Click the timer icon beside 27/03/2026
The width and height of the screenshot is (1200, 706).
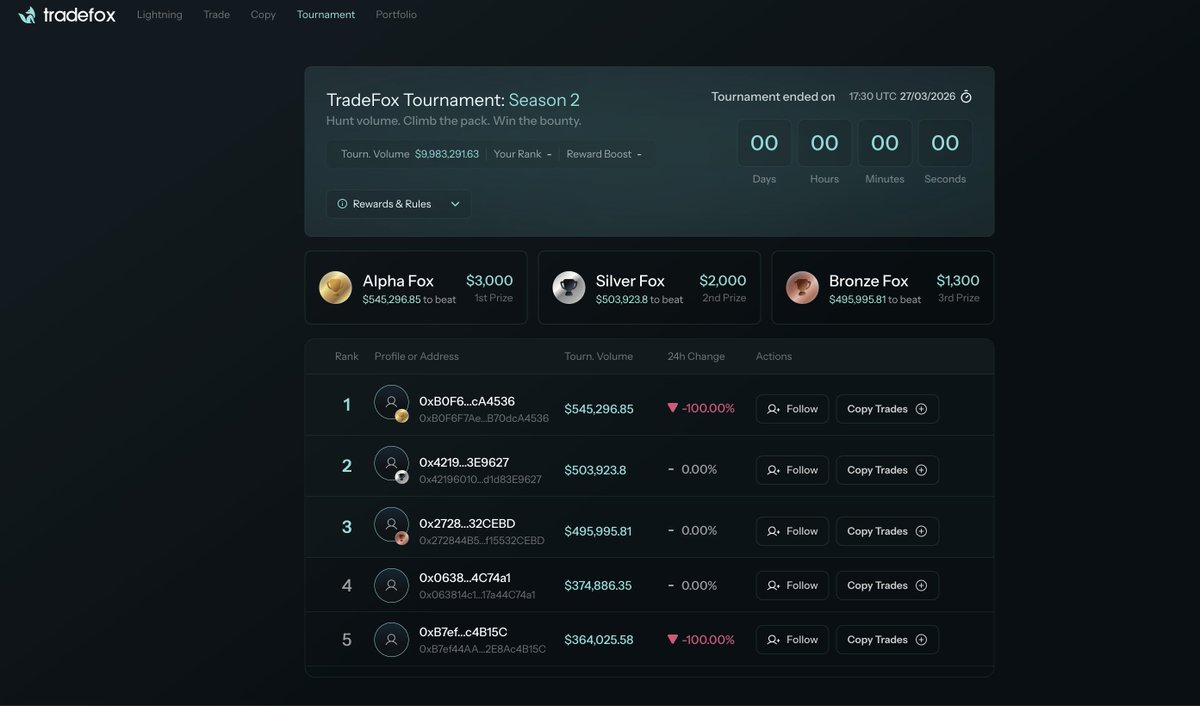[966, 97]
